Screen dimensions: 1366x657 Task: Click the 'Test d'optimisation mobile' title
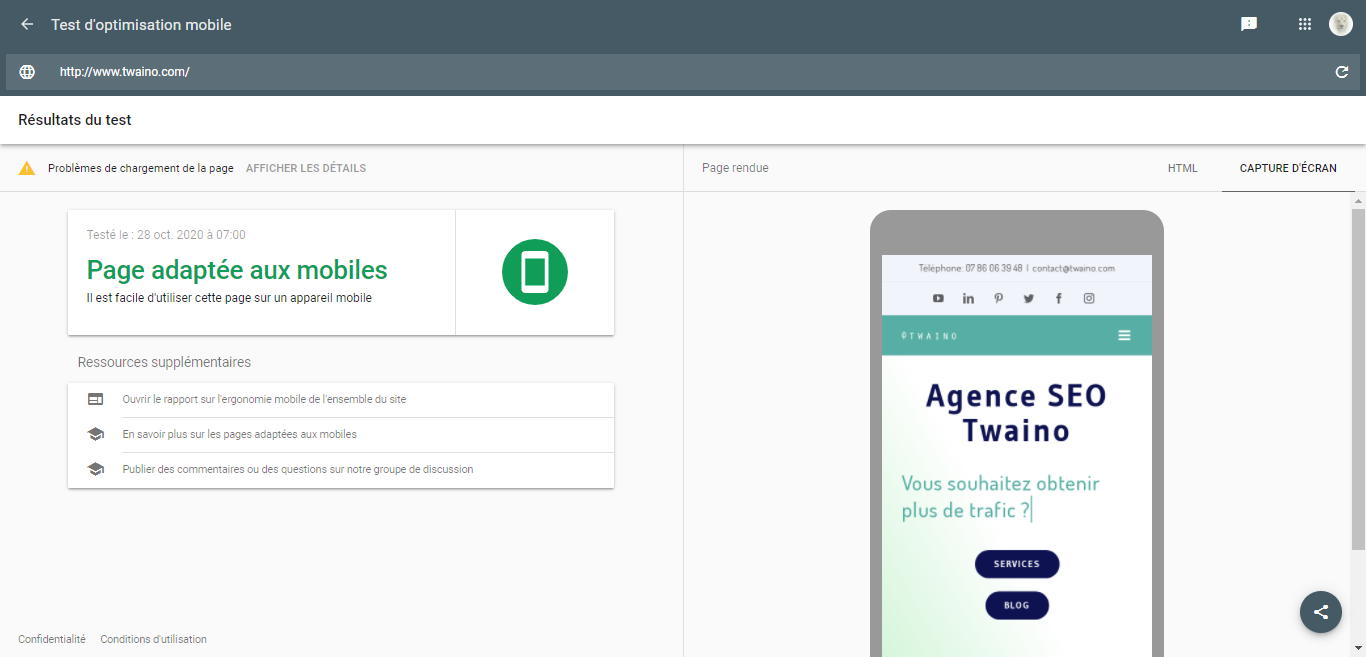coord(141,24)
